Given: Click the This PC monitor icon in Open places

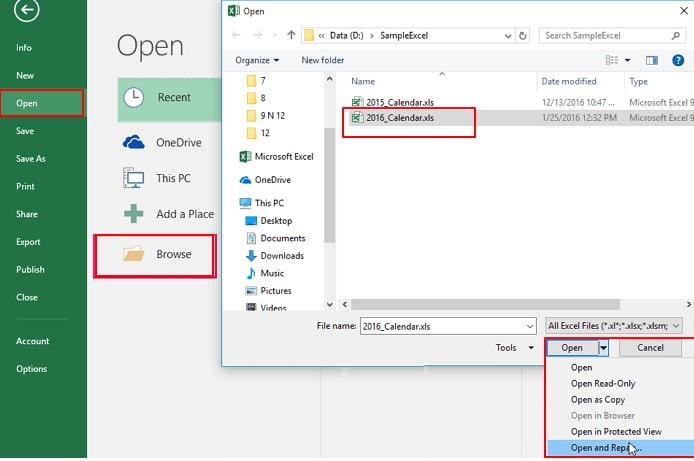Looking at the screenshot, I should click(133, 178).
